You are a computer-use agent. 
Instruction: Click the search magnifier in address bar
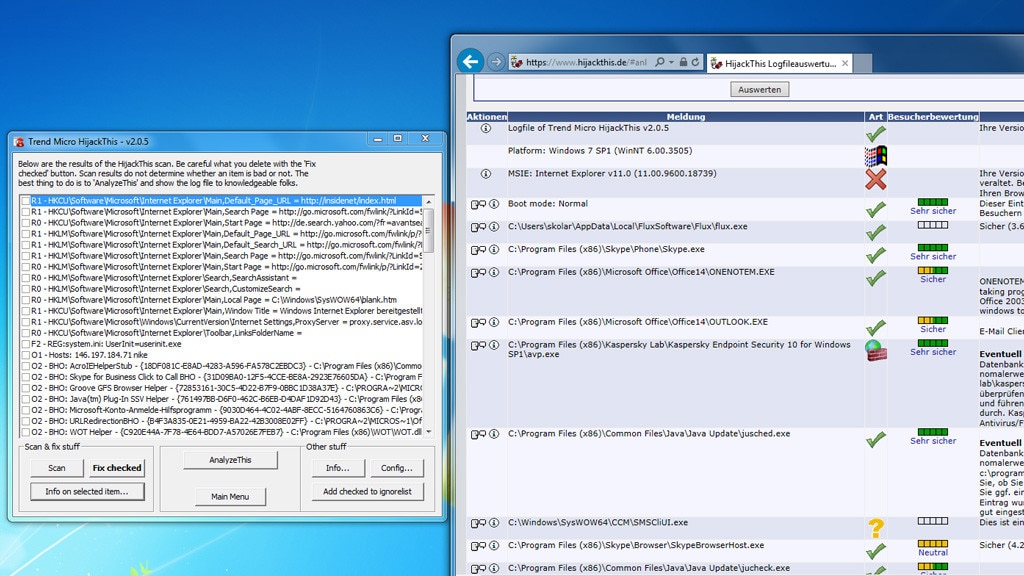(660, 62)
